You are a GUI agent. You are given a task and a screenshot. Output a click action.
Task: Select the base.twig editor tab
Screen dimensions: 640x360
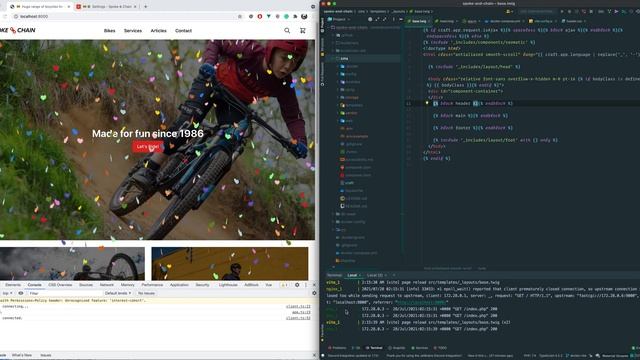[419, 21]
